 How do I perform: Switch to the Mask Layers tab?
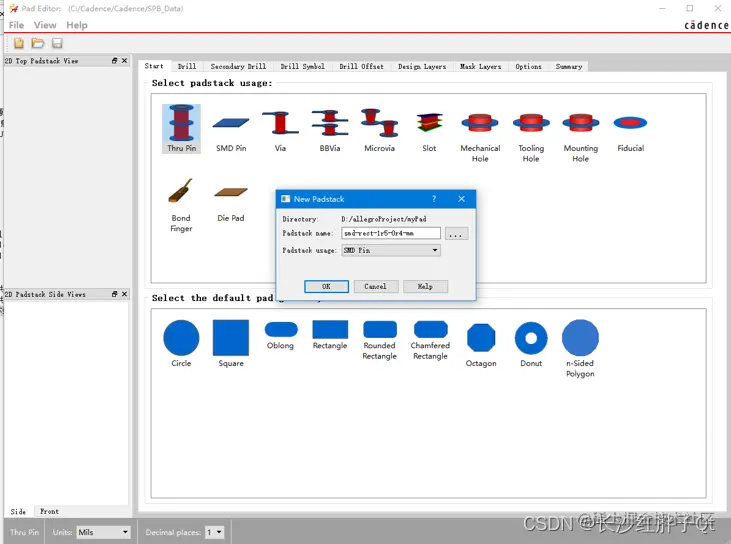coord(481,67)
